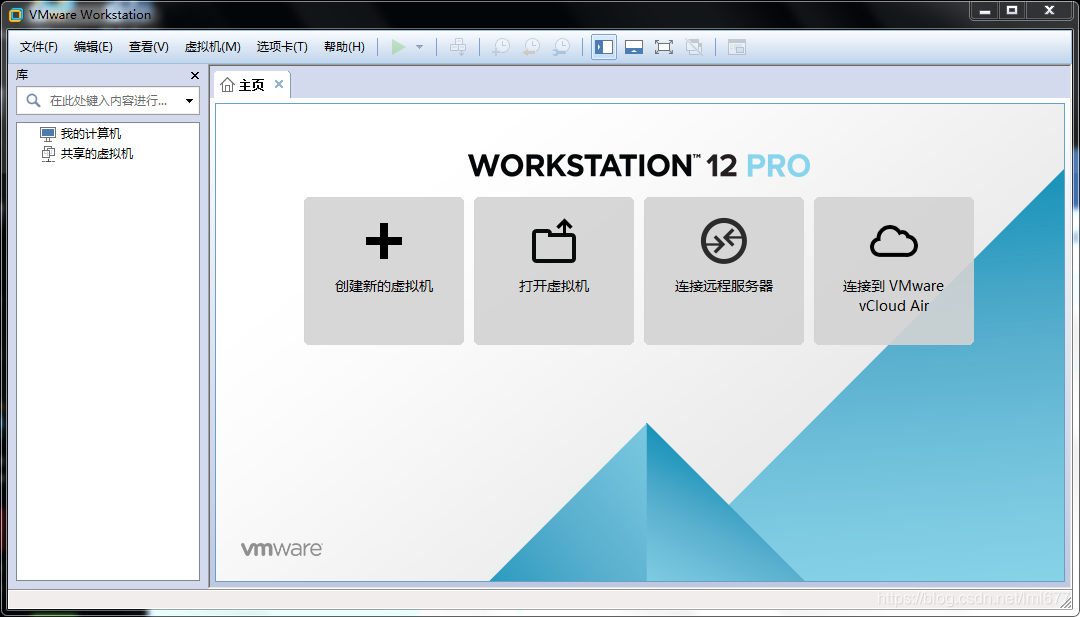The width and height of the screenshot is (1080, 617).
Task: Select 我的计算机 in library tree
Action: 91,134
